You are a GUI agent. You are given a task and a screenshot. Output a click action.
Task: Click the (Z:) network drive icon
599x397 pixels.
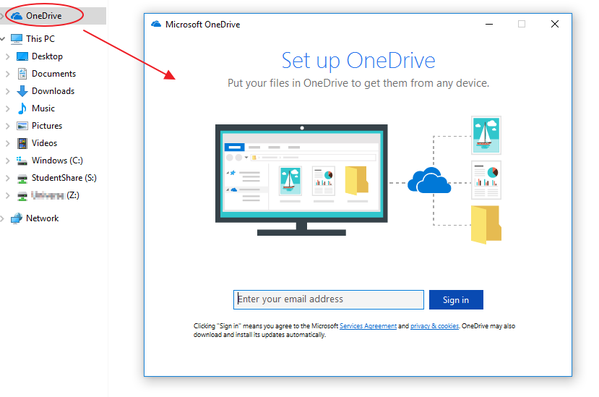pos(23,196)
